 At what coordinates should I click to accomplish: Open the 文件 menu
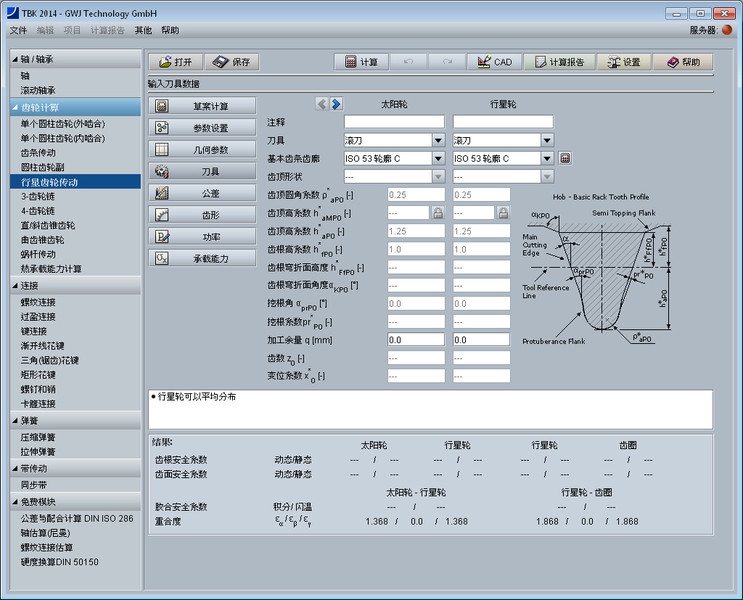pos(18,30)
